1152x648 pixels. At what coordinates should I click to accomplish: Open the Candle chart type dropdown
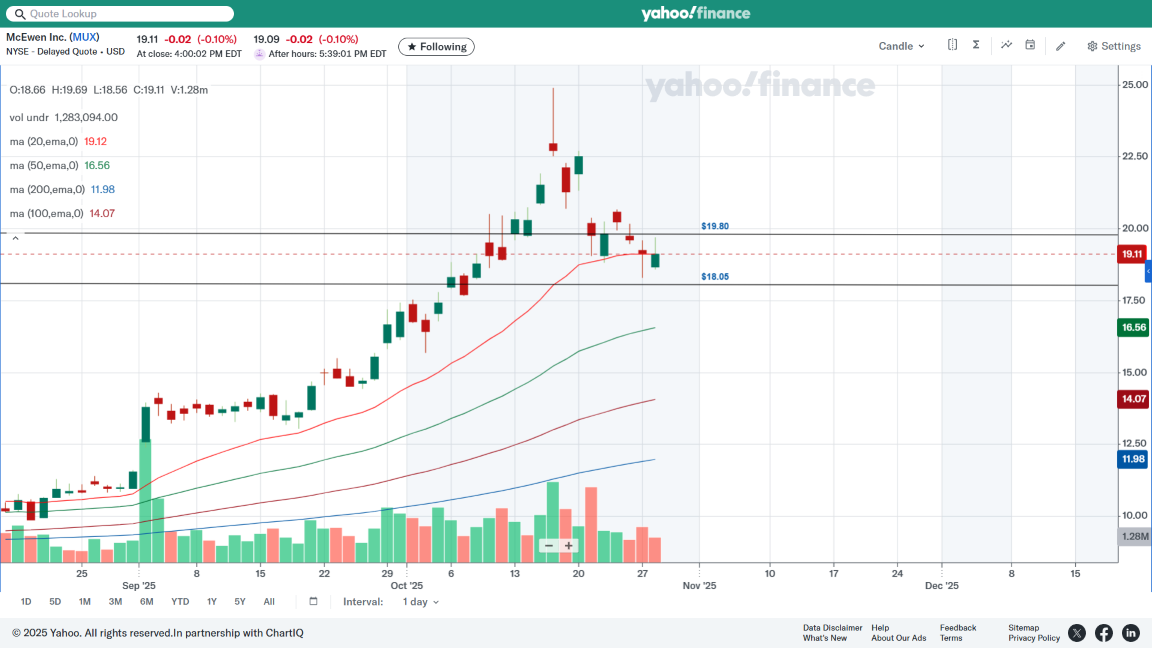coord(901,46)
